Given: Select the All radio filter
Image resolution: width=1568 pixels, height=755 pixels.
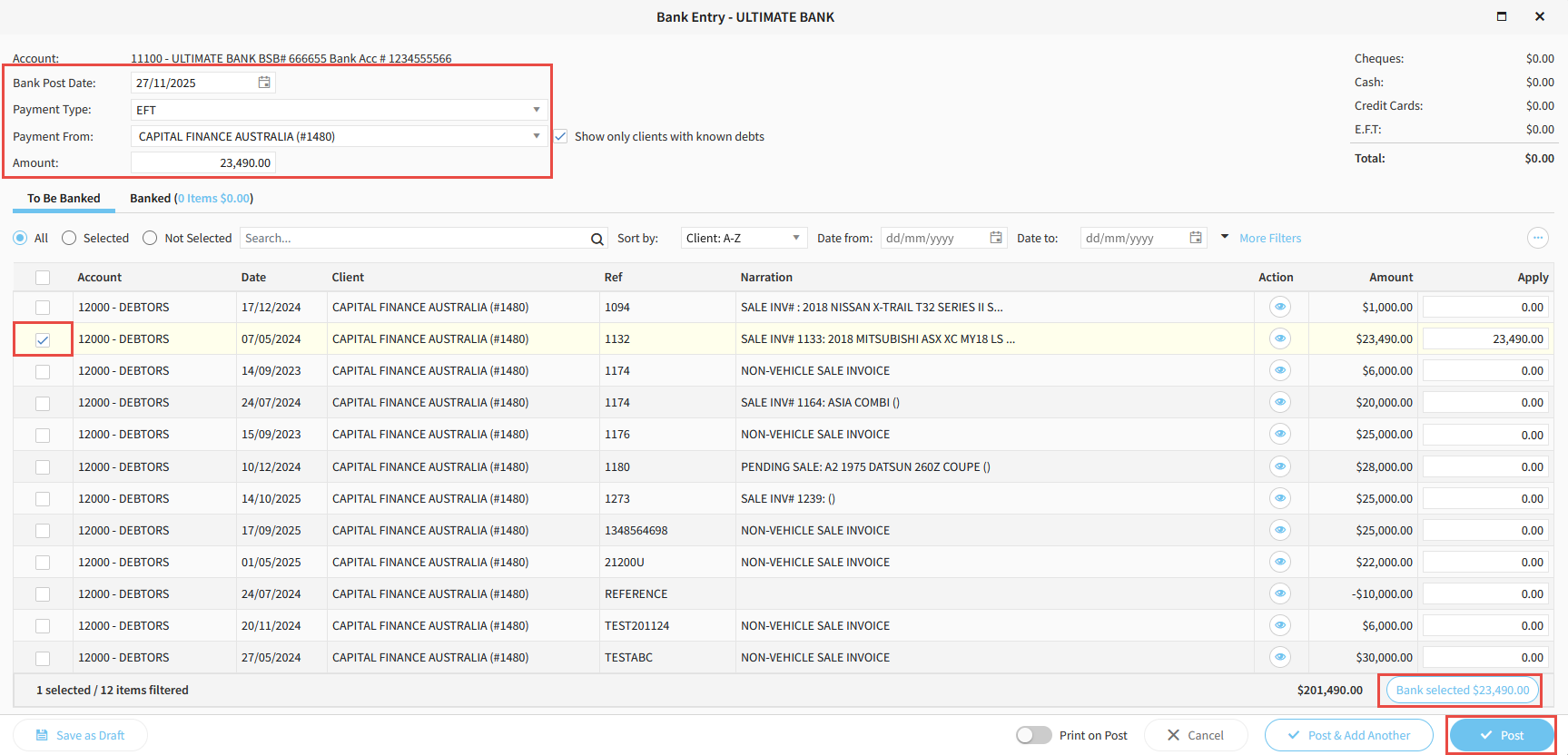Looking at the screenshot, I should coord(20,238).
